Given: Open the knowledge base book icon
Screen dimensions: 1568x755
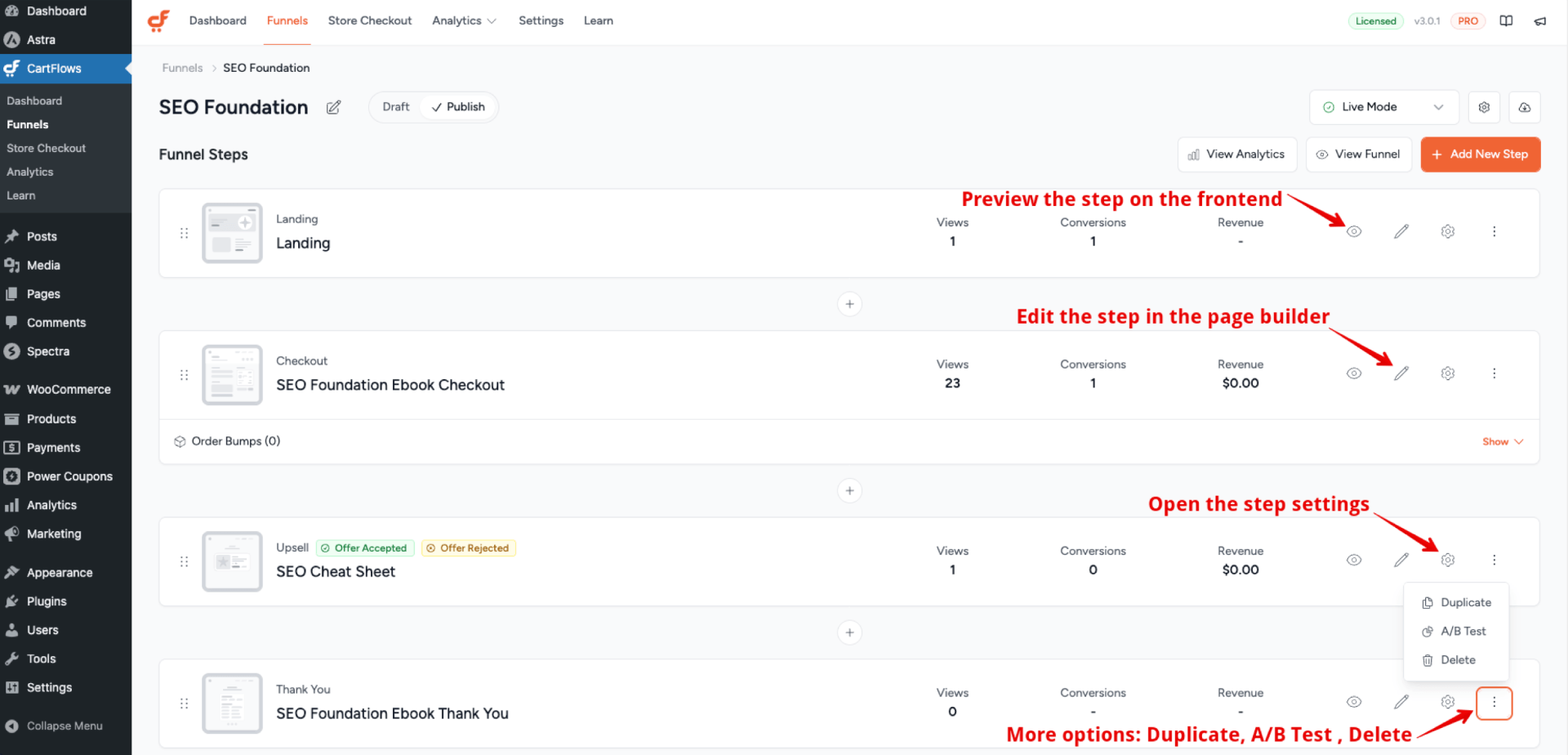Looking at the screenshot, I should pos(1506,21).
